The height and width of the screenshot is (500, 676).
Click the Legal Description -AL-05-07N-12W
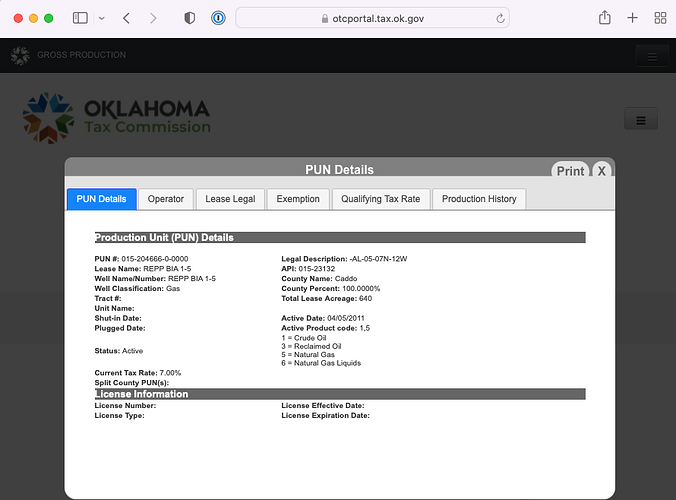coord(378,259)
